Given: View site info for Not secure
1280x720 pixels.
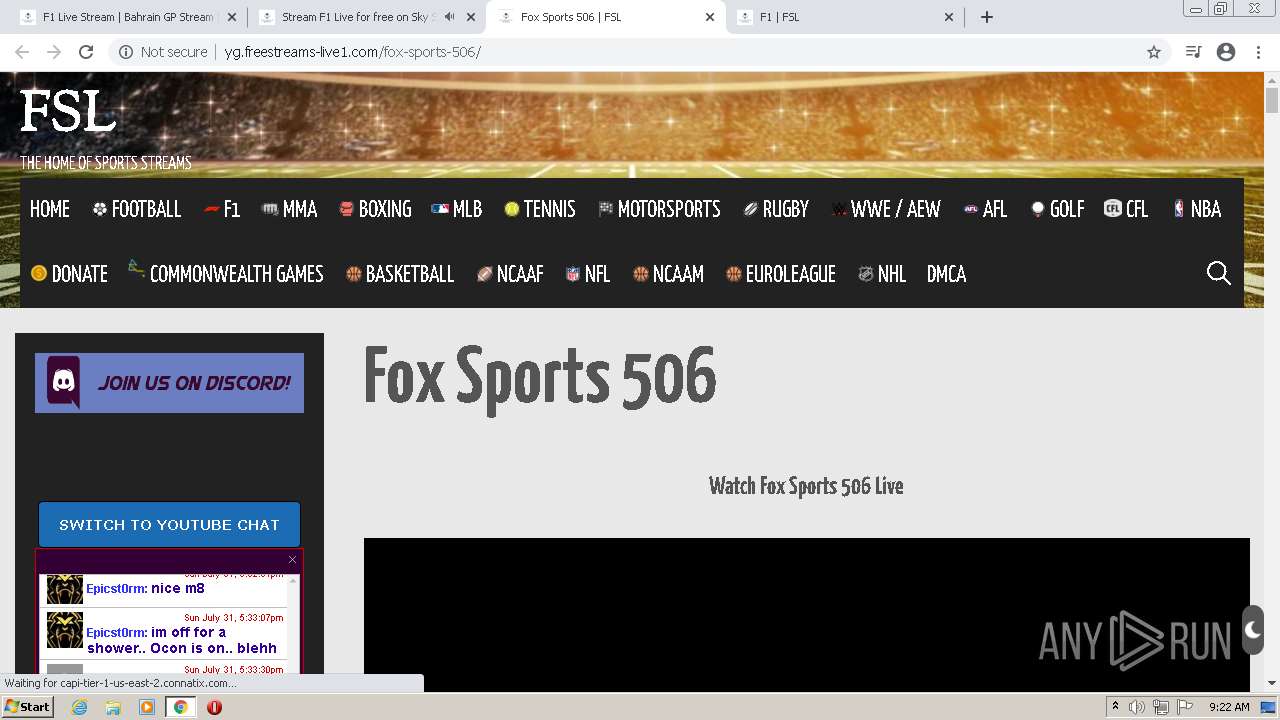Looking at the screenshot, I should tap(163, 52).
